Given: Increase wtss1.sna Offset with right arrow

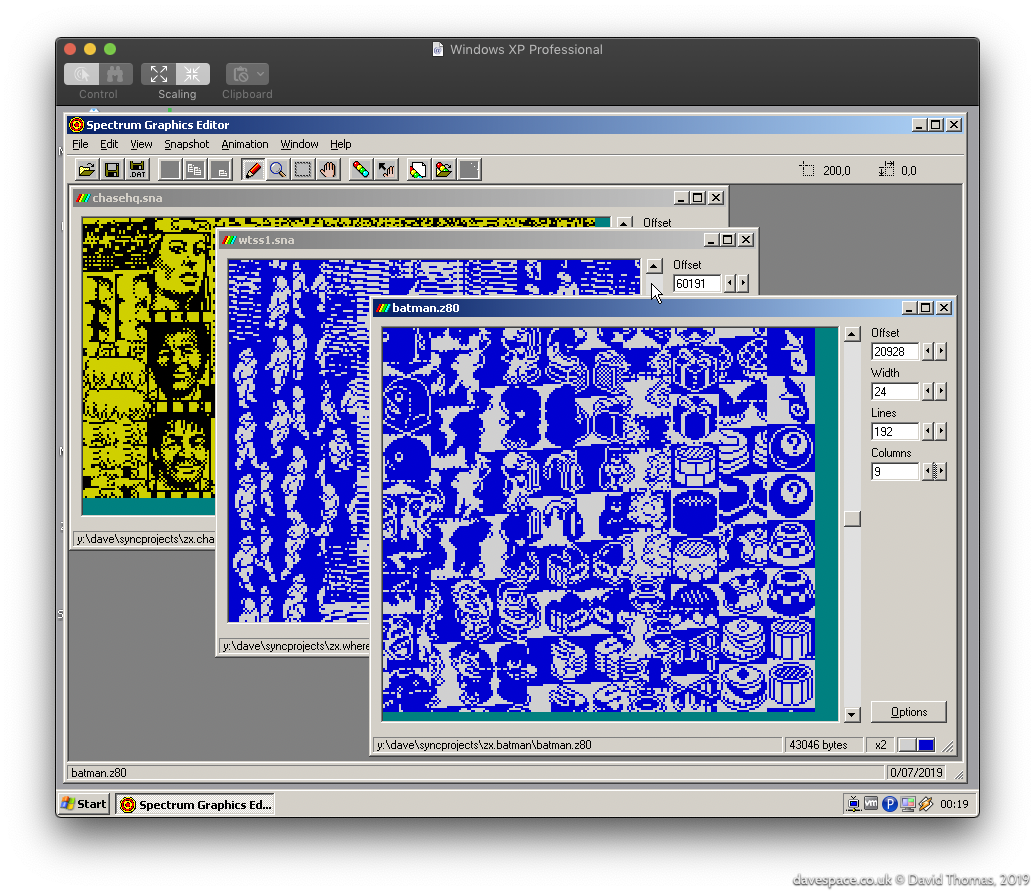Looking at the screenshot, I should (x=743, y=283).
